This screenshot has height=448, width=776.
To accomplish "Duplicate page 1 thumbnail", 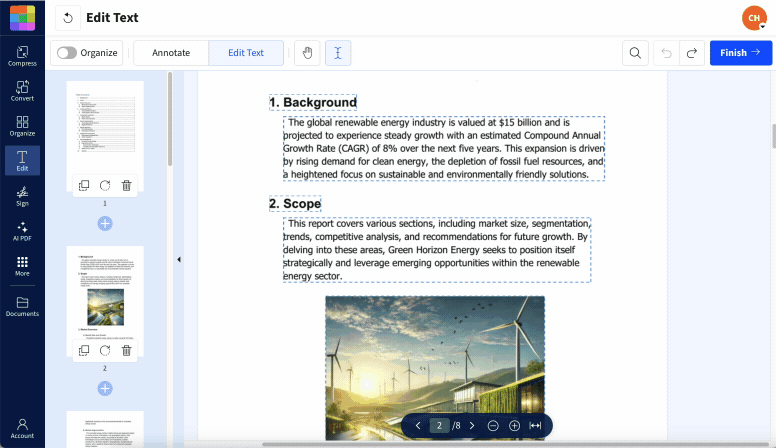I will [x=84, y=186].
